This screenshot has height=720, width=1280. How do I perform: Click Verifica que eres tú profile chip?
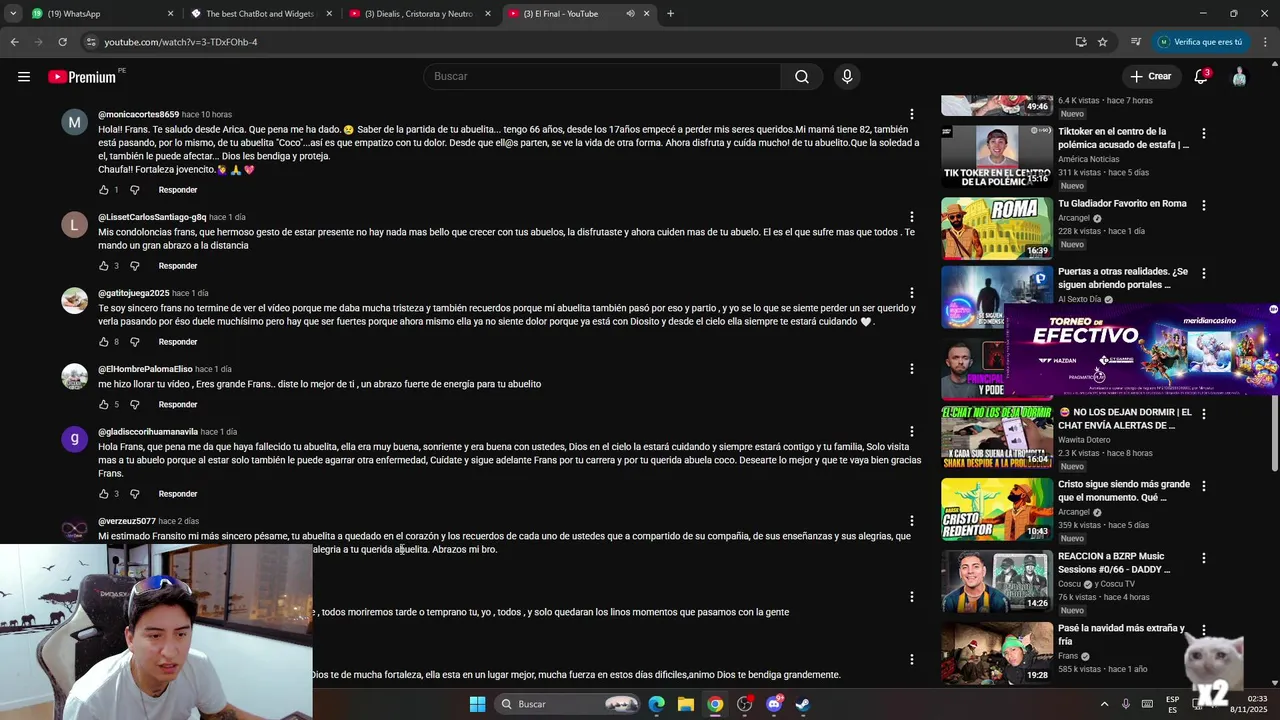(x=1201, y=42)
